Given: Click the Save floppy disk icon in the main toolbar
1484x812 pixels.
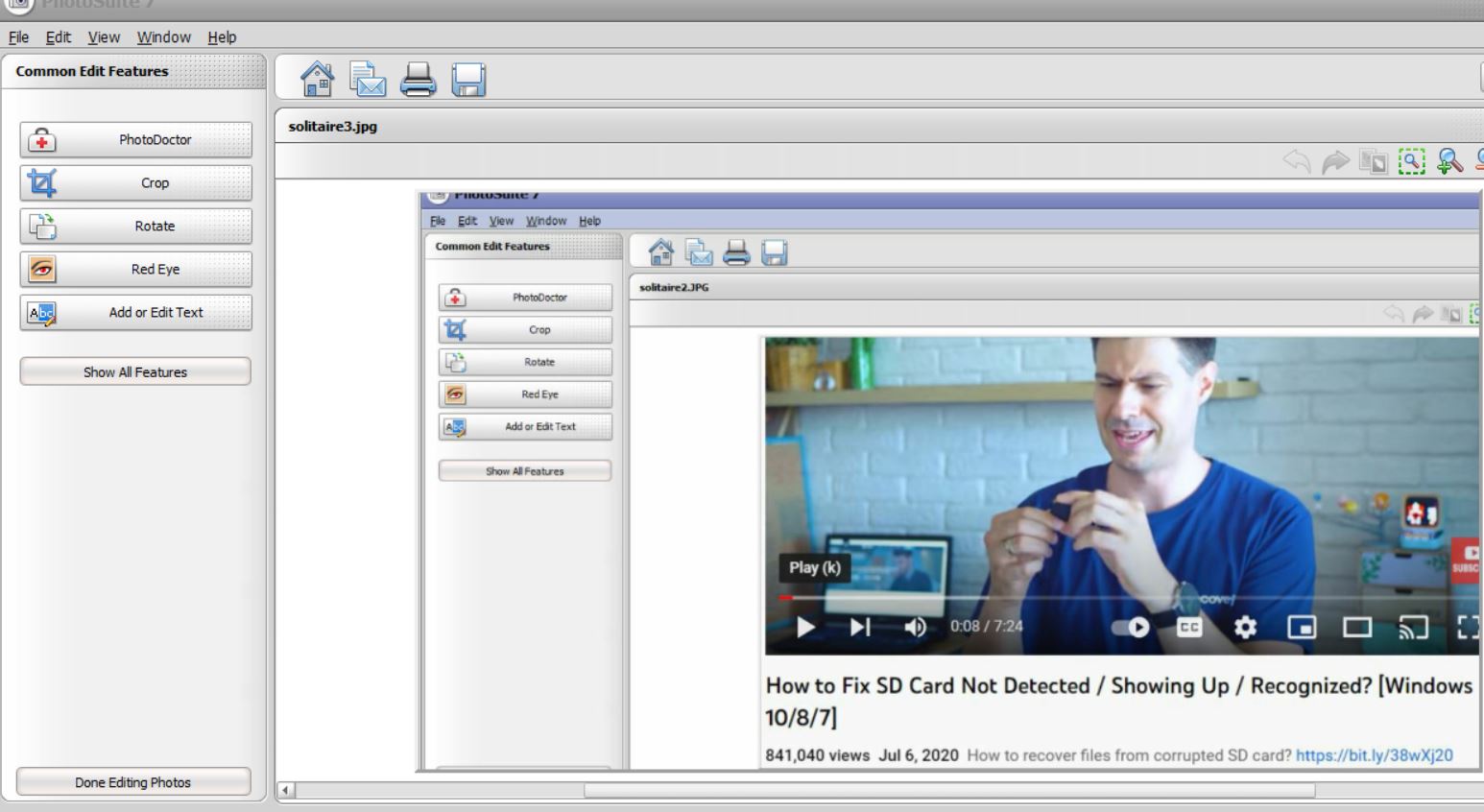Looking at the screenshot, I should point(468,79).
